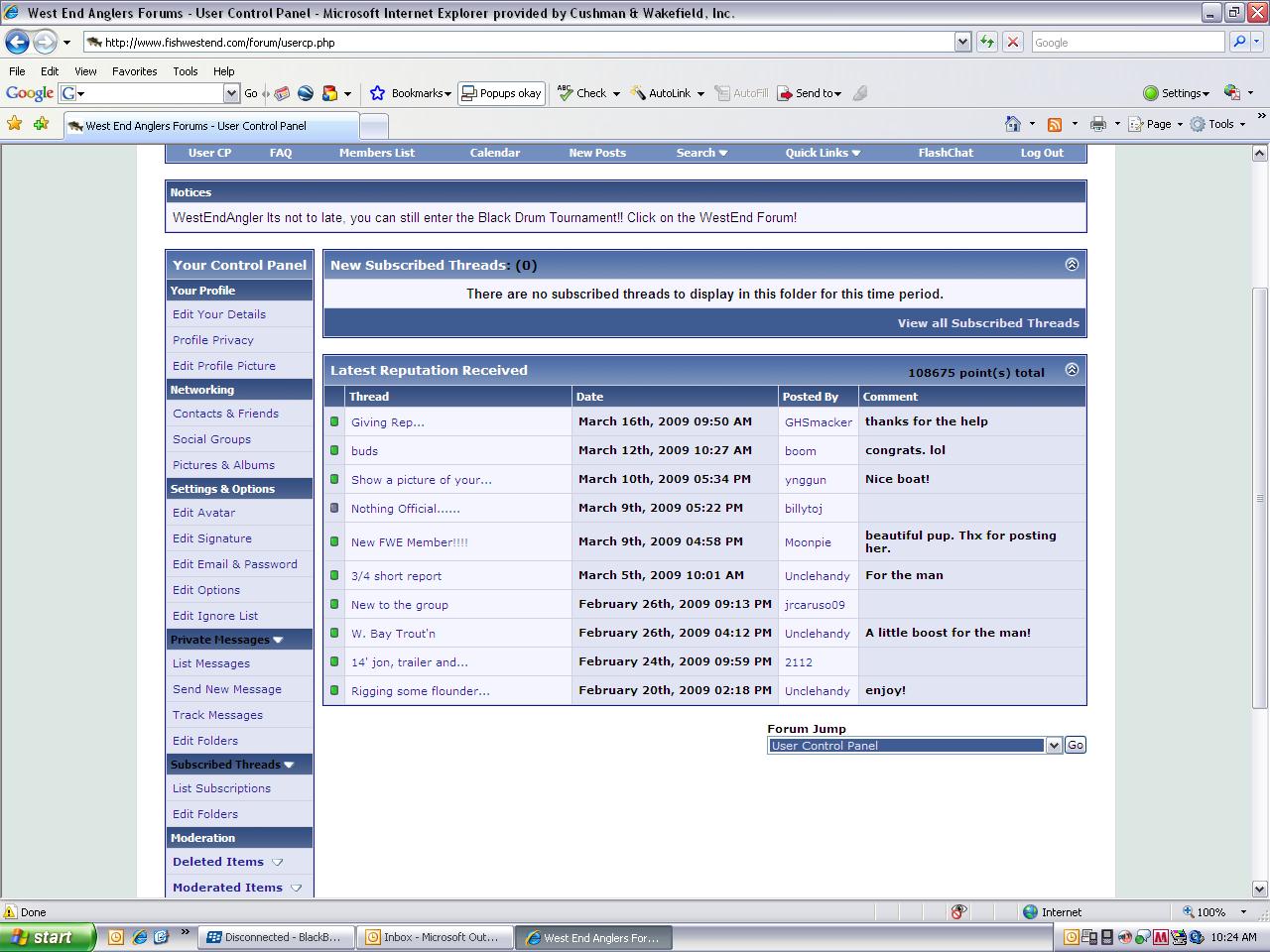Click the Print icon
The width and height of the screenshot is (1270, 952).
1097,124
